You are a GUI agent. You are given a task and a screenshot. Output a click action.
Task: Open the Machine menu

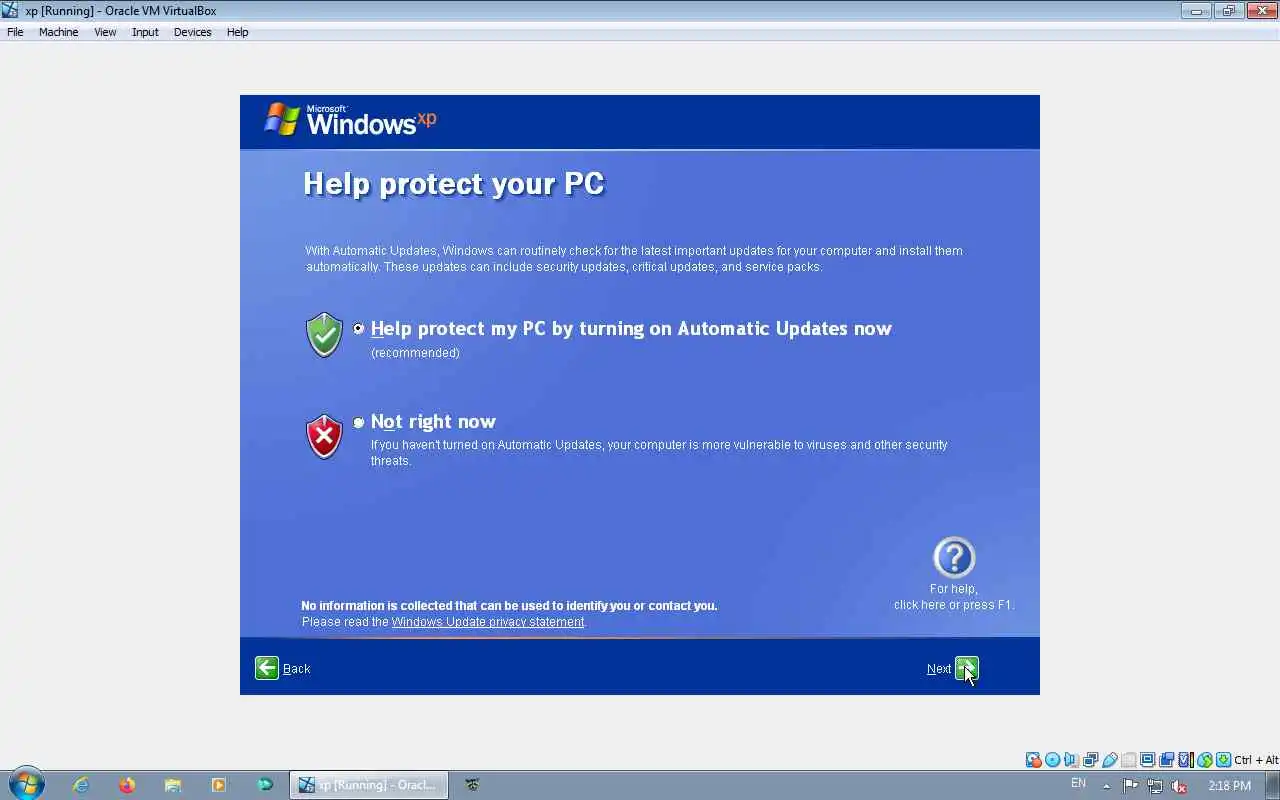[x=58, y=32]
